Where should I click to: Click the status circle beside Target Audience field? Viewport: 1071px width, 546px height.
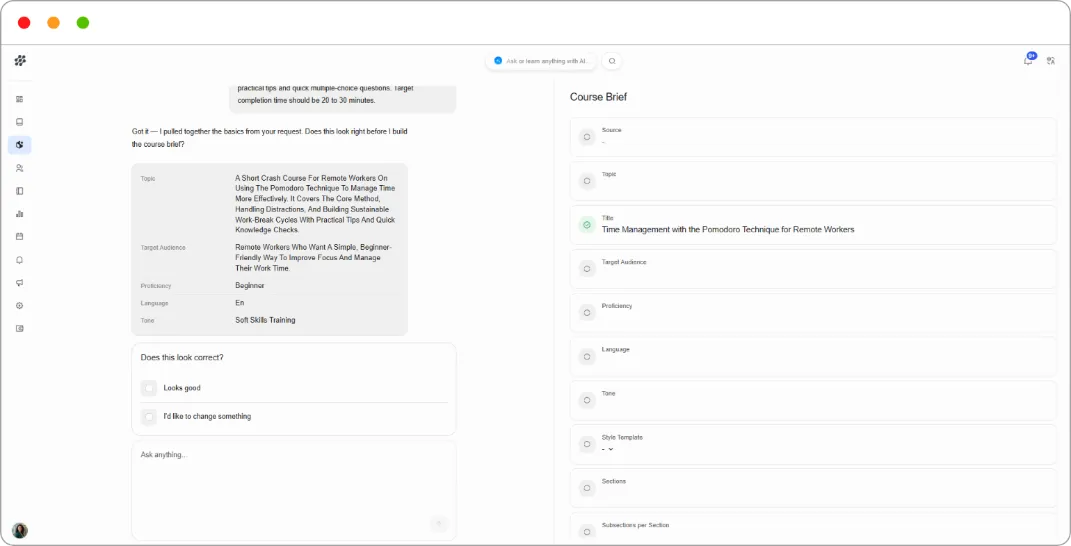[x=587, y=269]
